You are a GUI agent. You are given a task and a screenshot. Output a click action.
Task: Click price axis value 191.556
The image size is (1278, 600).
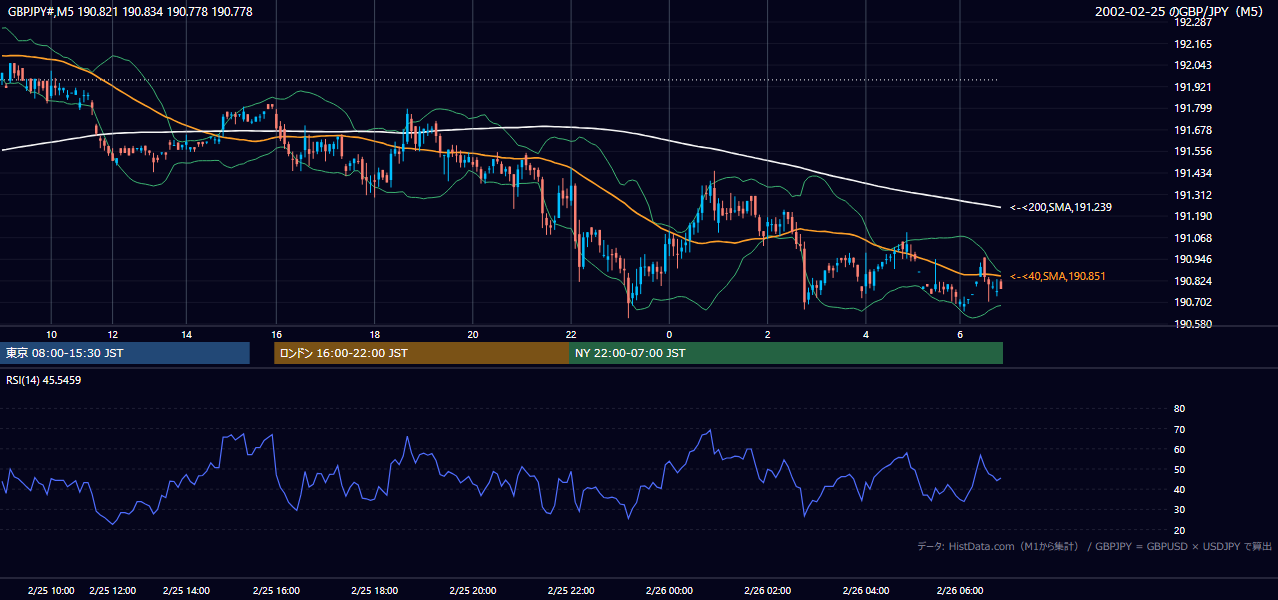[x=1193, y=151]
